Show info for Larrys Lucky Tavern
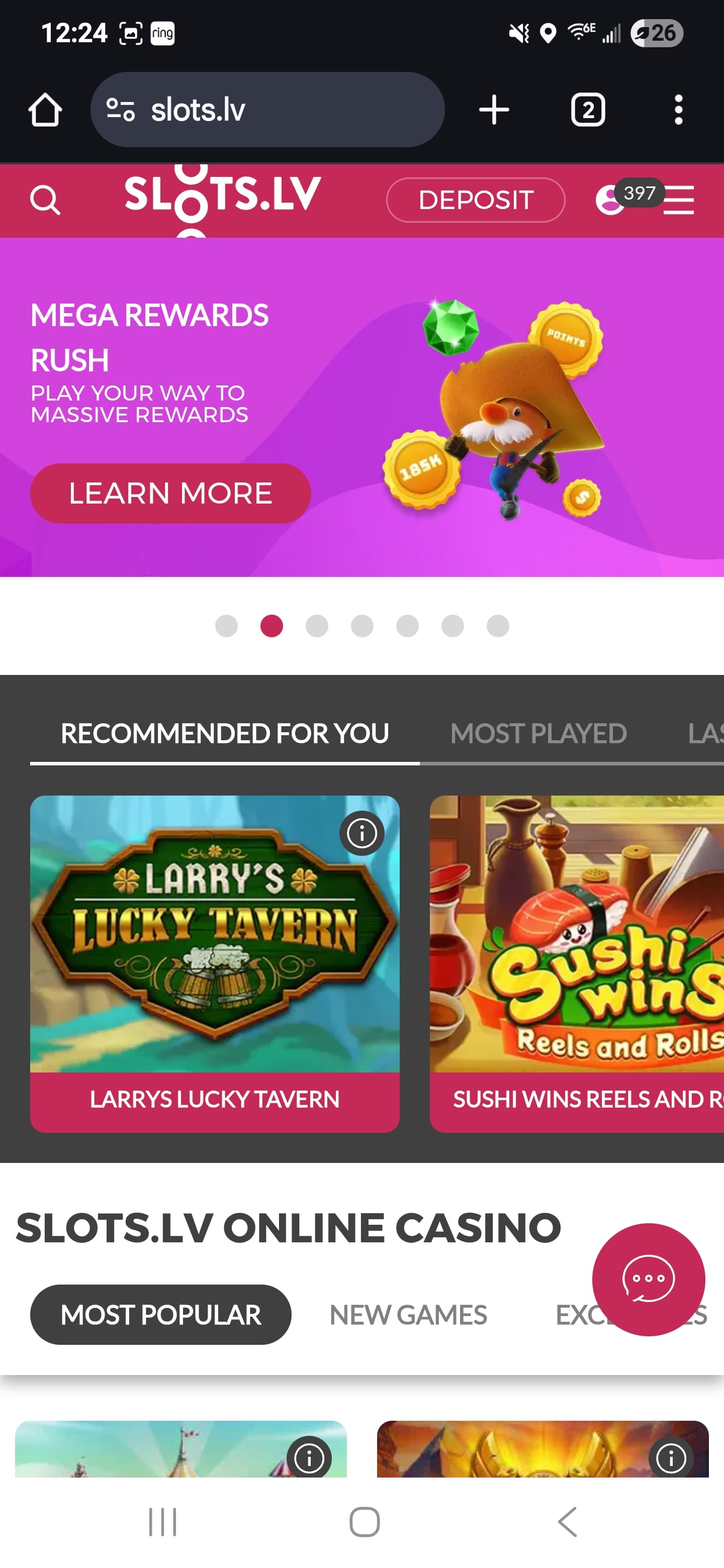724x1568 pixels. click(x=361, y=833)
